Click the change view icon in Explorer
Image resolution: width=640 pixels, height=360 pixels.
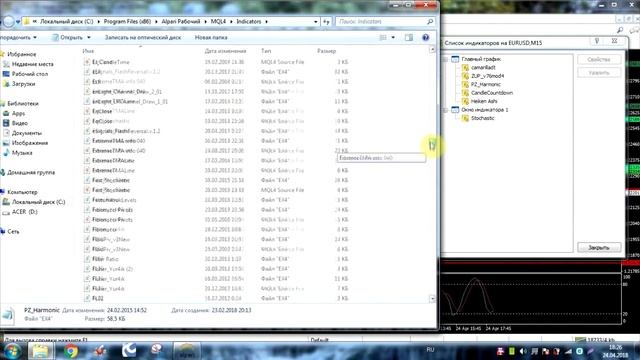pos(383,38)
